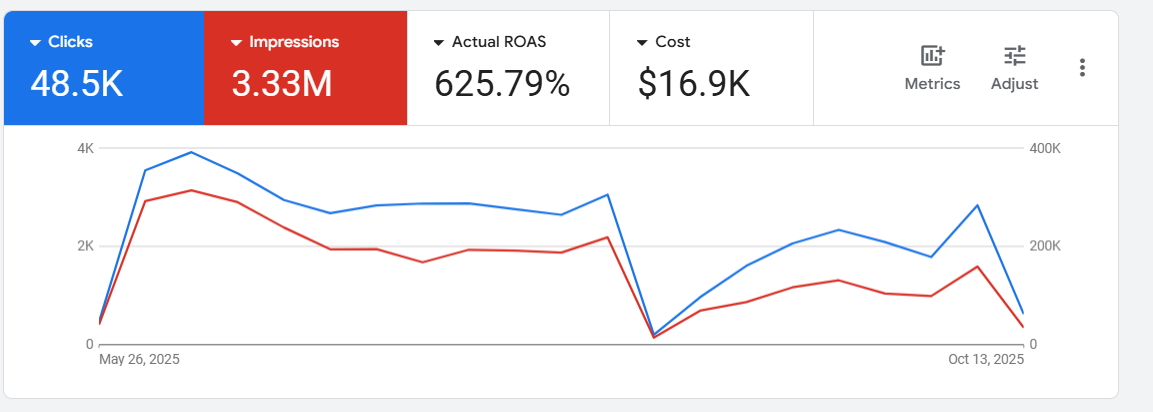Click the 400K right axis label
The height and width of the screenshot is (412, 1153).
[1046, 149]
